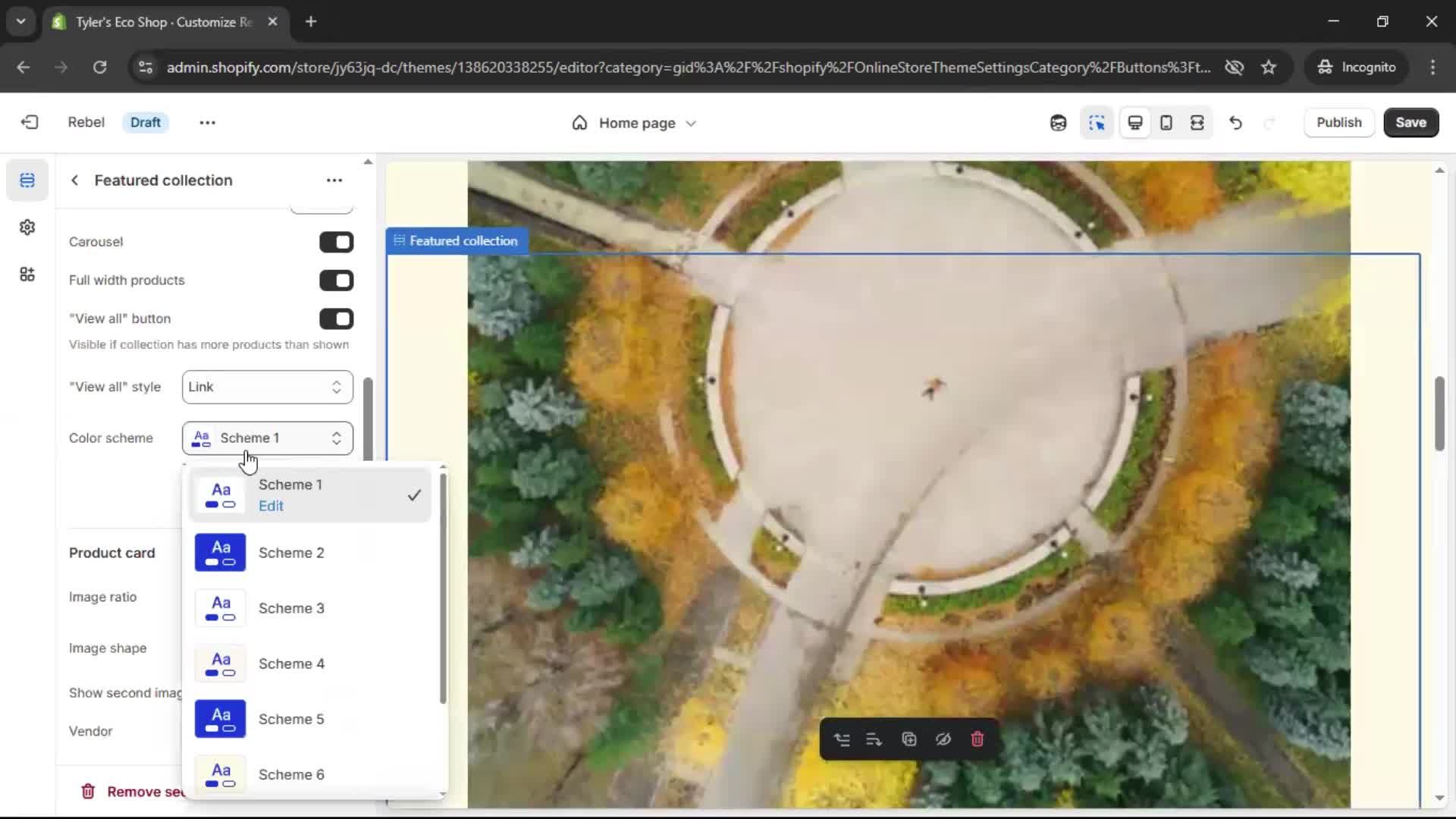This screenshot has height=819, width=1456.
Task: Collapse the Color scheme Scheme 1 dropdown
Action: [267, 438]
